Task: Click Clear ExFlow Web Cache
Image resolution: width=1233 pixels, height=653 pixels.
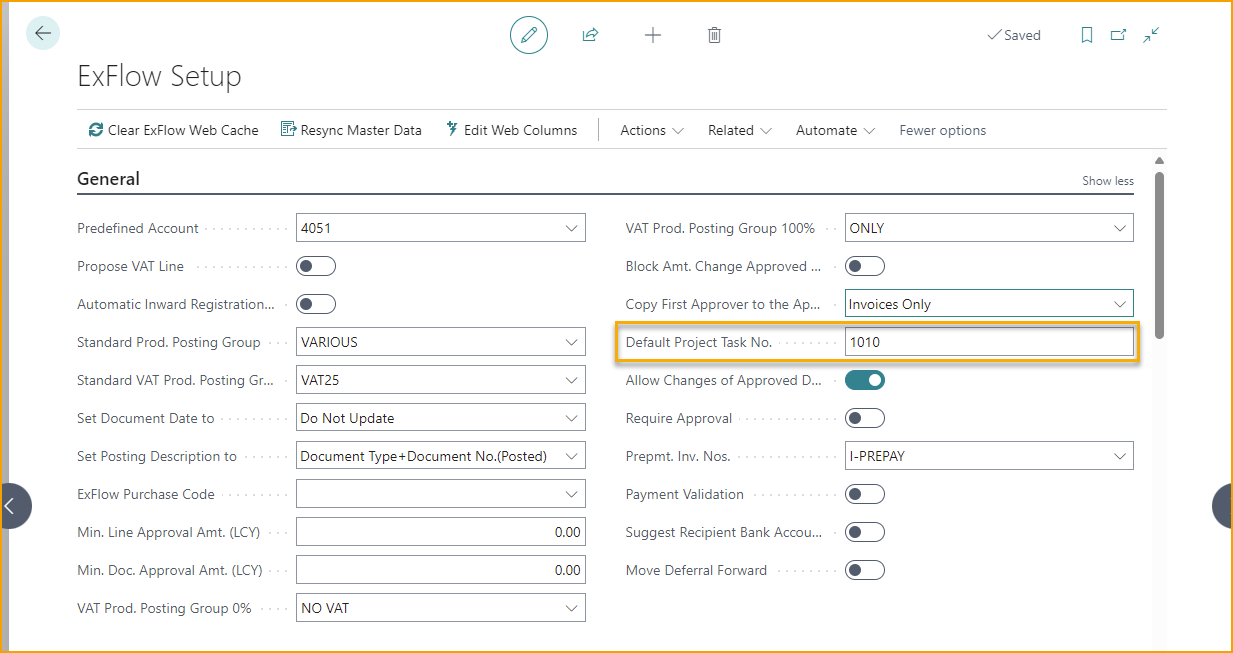Action: click(173, 130)
